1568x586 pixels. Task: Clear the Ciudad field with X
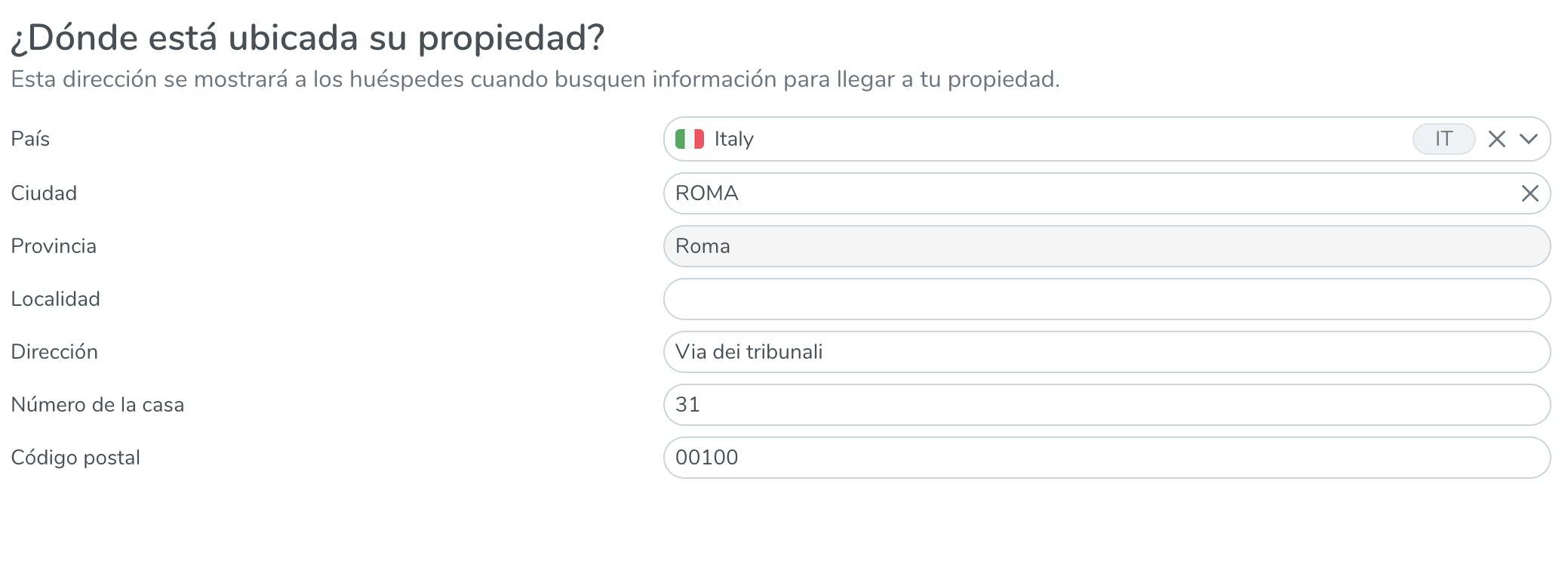(x=1530, y=193)
